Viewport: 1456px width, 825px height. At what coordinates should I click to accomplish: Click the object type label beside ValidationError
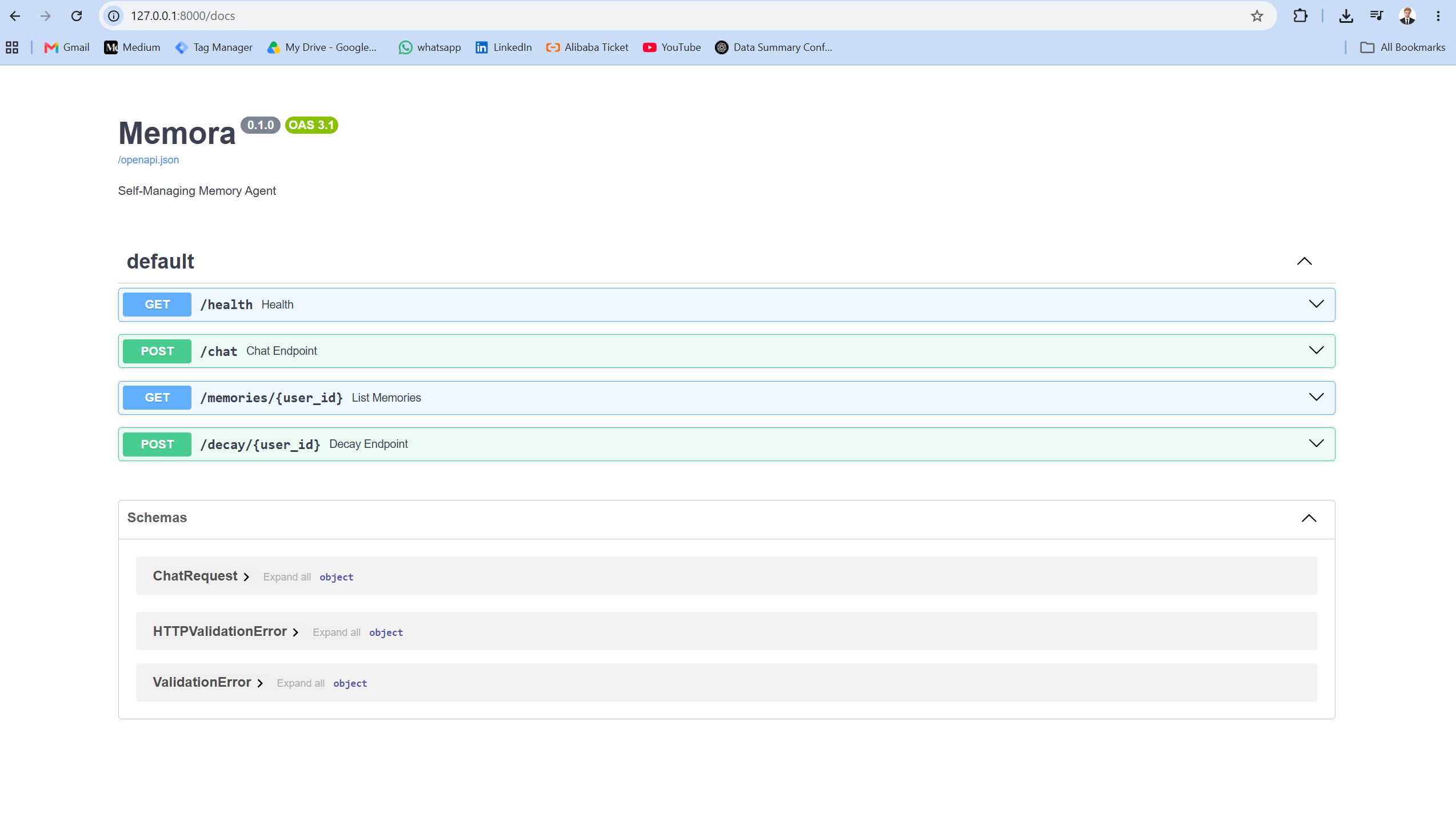pos(350,683)
